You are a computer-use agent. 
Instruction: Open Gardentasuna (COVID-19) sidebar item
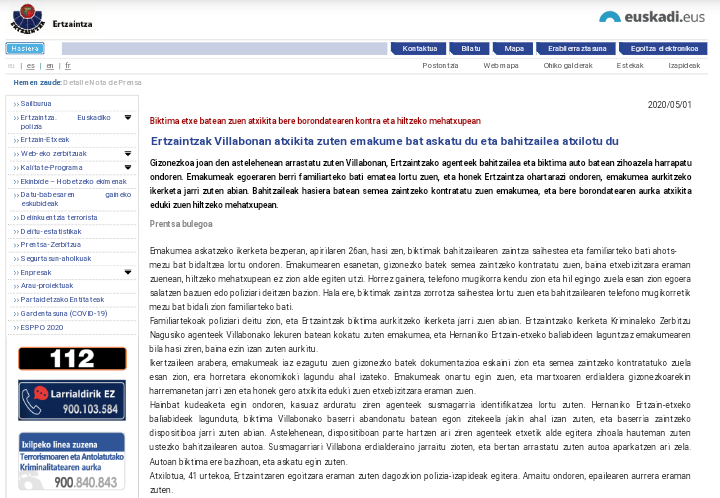pos(64,313)
